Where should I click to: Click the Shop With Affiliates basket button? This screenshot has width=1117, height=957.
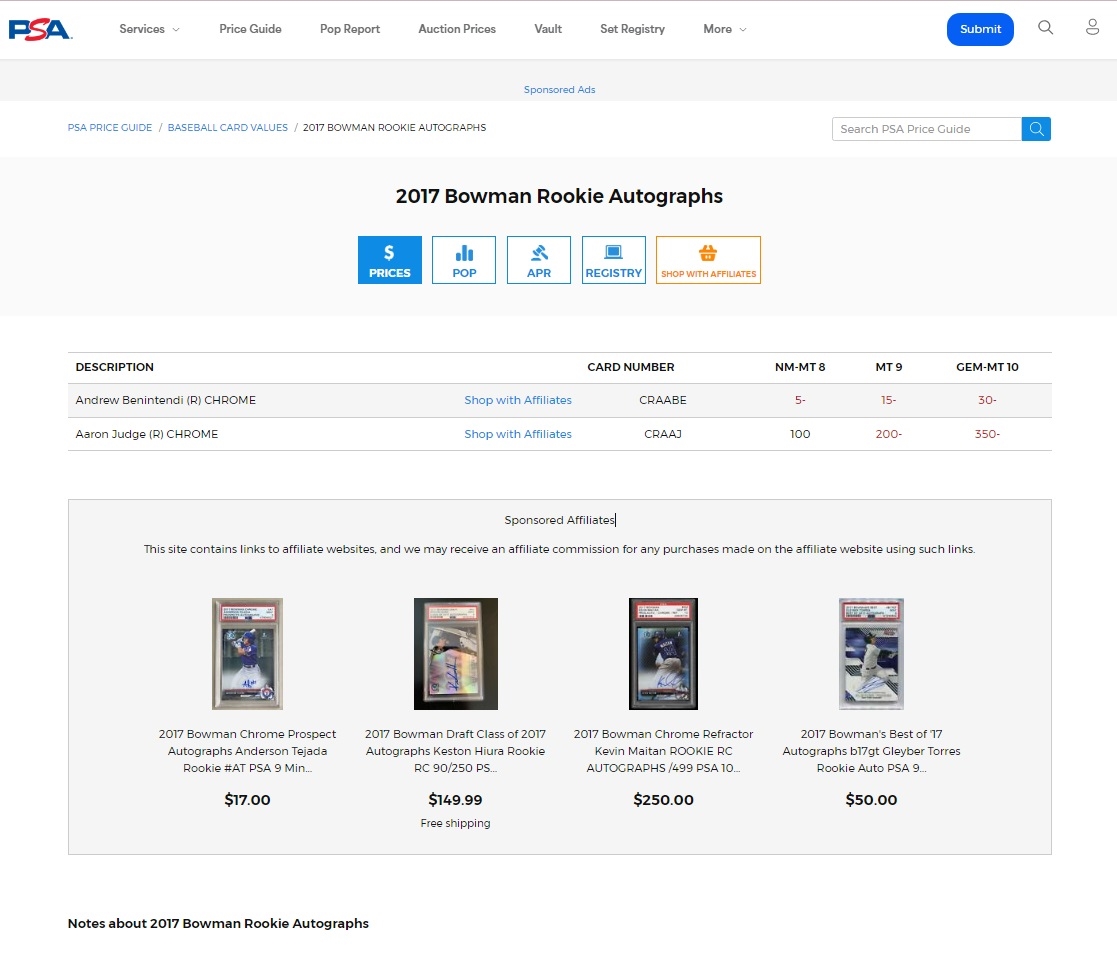[708, 260]
